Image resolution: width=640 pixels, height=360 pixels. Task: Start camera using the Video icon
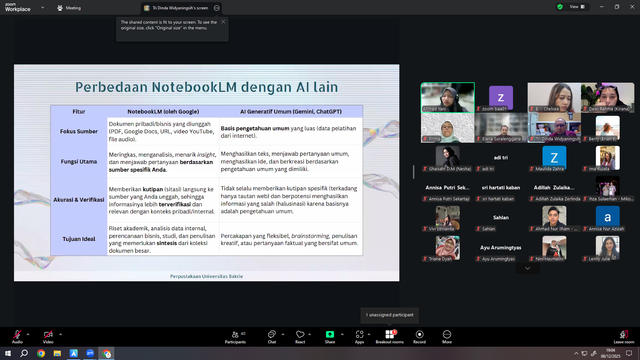point(48,336)
